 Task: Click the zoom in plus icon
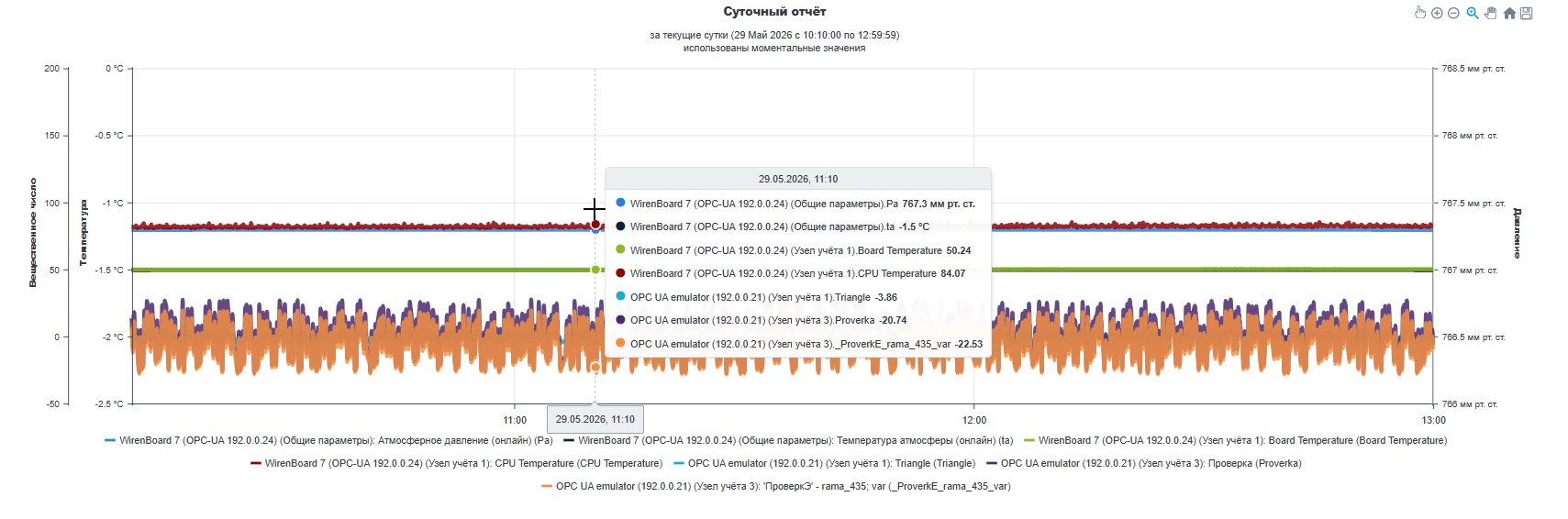tap(1437, 13)
